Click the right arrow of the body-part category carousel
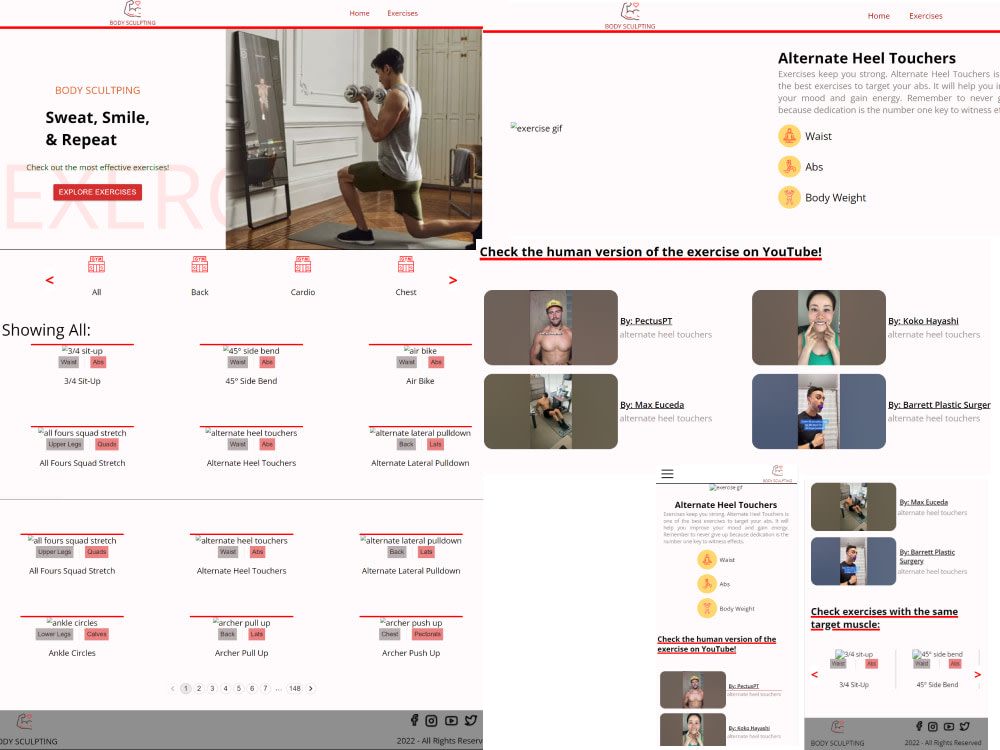This screenshot has height=750, width=1000. coord(453,280)
